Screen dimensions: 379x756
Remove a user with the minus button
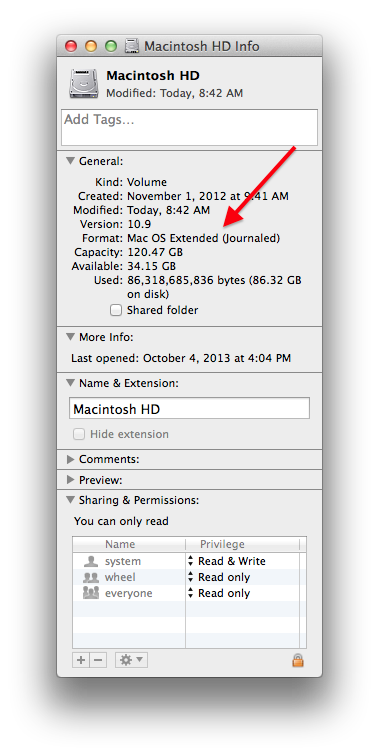click(x=98, y=660)
